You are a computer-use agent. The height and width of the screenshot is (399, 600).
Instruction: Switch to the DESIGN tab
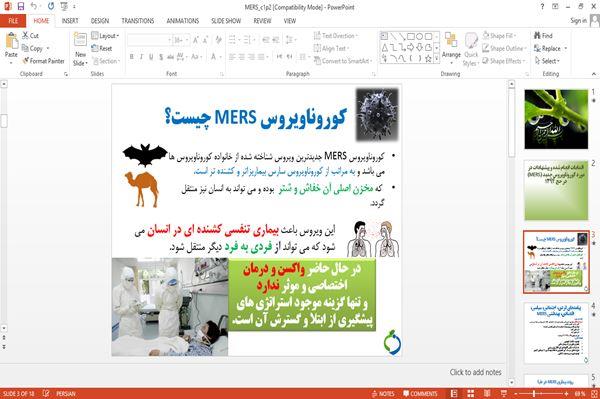[x=100, y=21]
